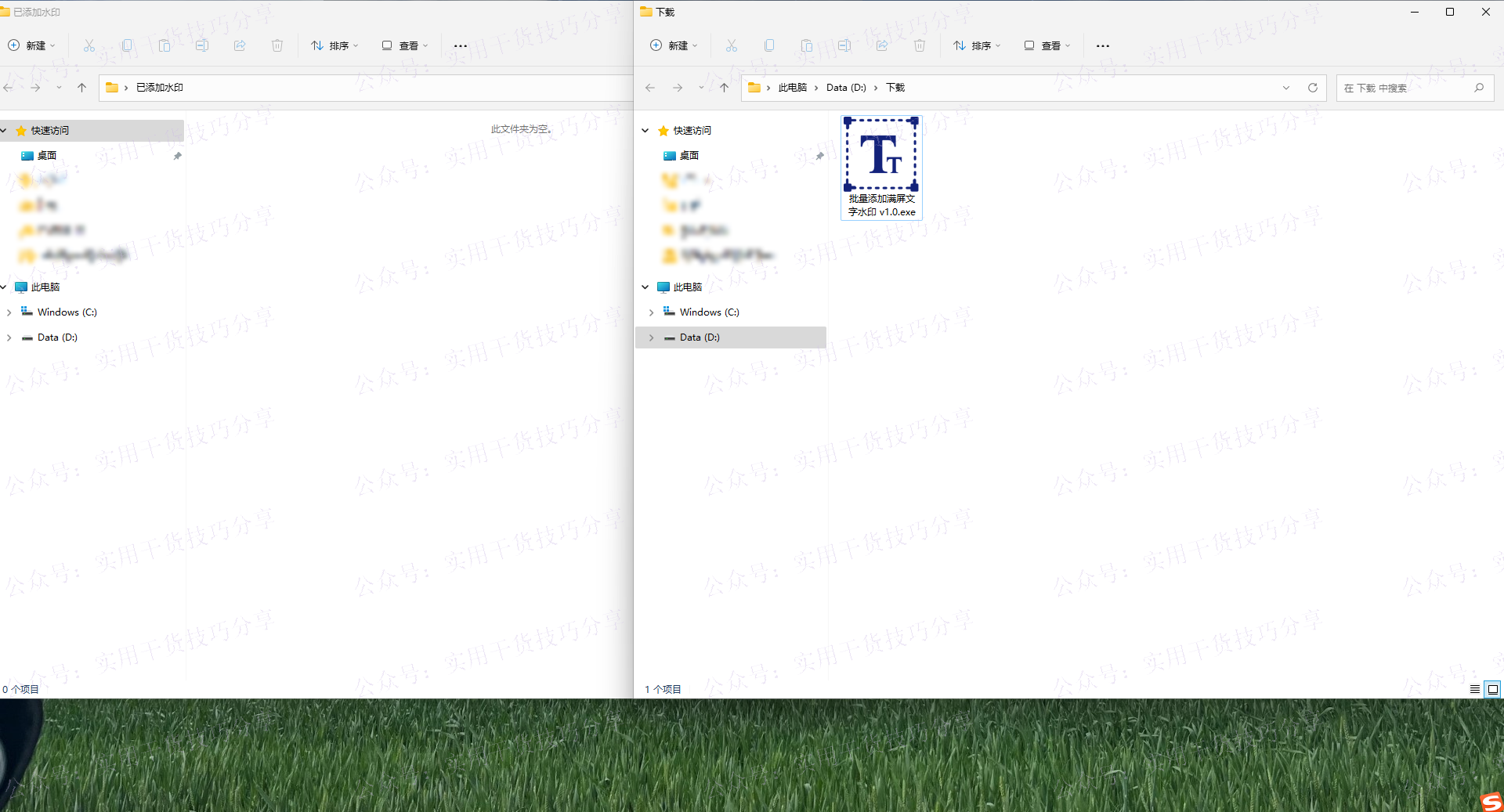
Task: Open the 批量添加满屏文字水印 v1.0.exe file
Action: click(x=881, y=167)
